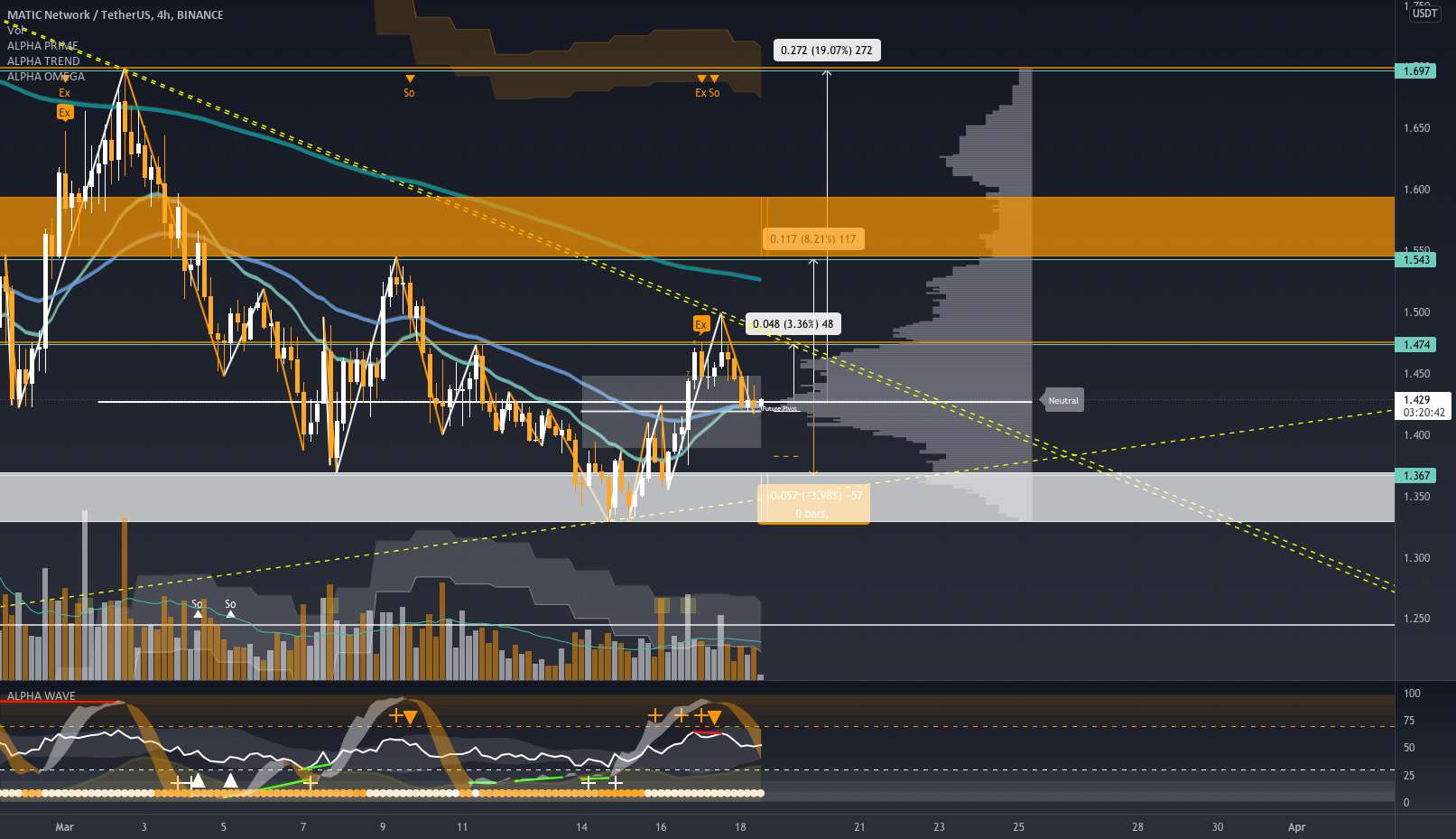The height and width of the screenshot is (839, 1456).
Task: Click the orange Ex badge near March 17
Action: [701, 323]
